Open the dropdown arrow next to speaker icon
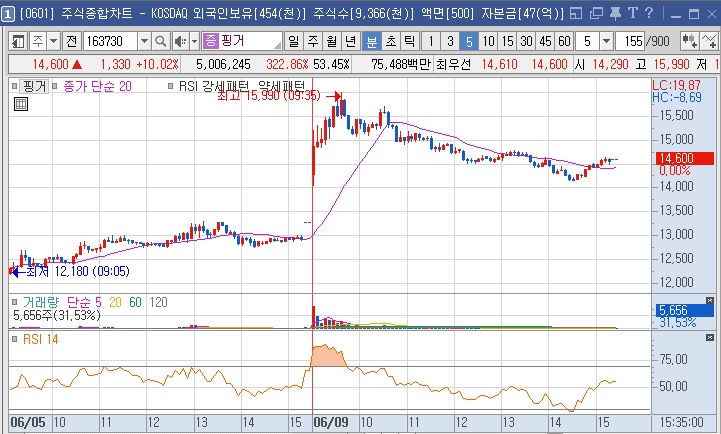721x434 pixels. pyautogui.click(x=195, y=41)
